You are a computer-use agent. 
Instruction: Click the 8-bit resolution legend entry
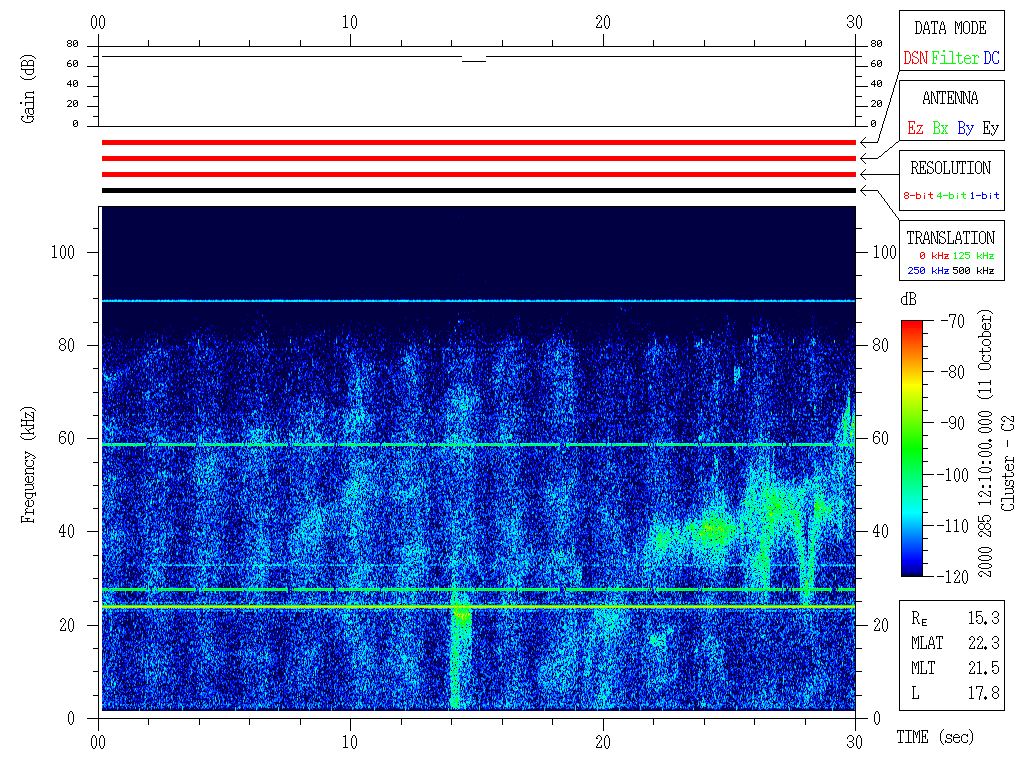[x=919, y=196]
